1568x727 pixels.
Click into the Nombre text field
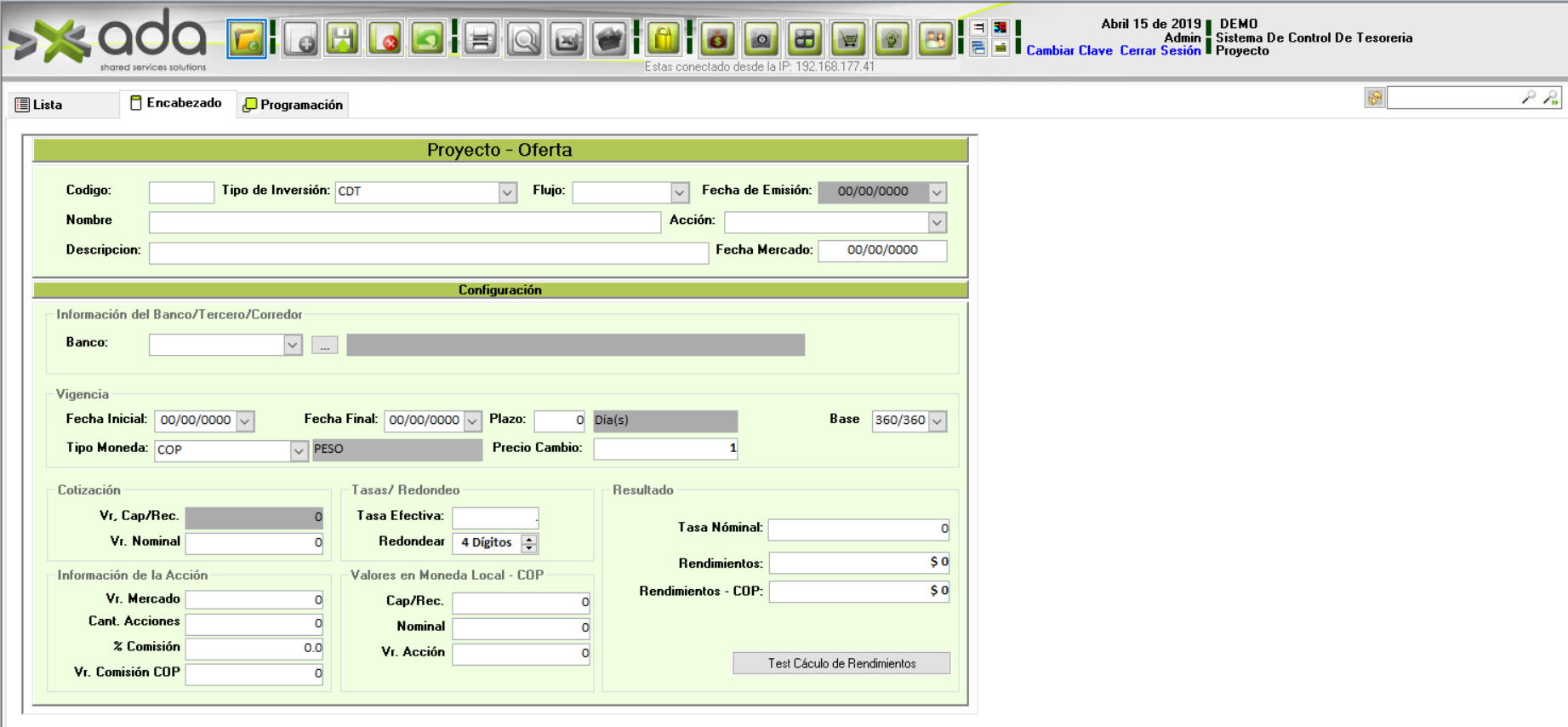[x=404, y=222]
